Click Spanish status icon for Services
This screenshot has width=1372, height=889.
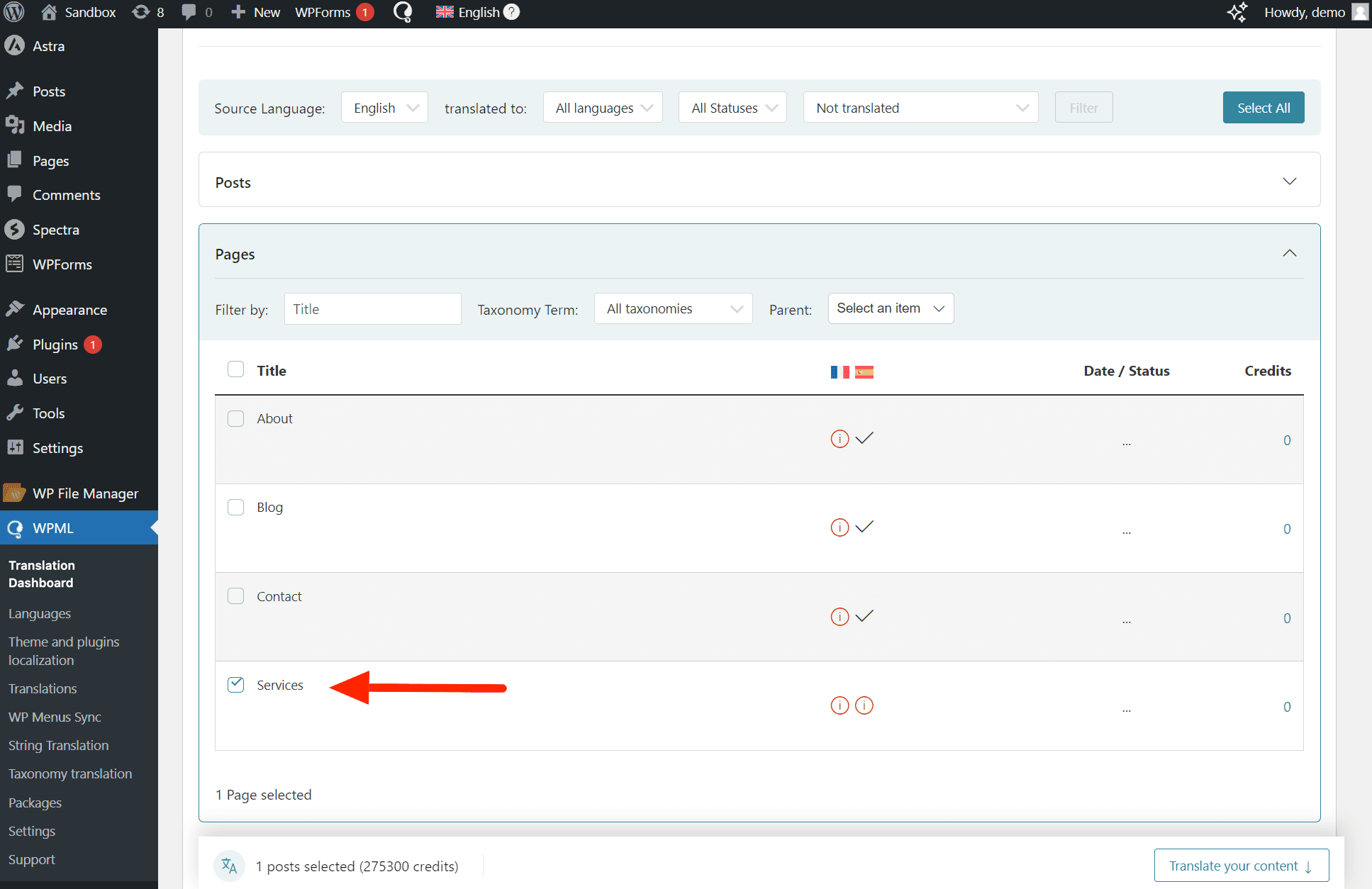[864, 705]
